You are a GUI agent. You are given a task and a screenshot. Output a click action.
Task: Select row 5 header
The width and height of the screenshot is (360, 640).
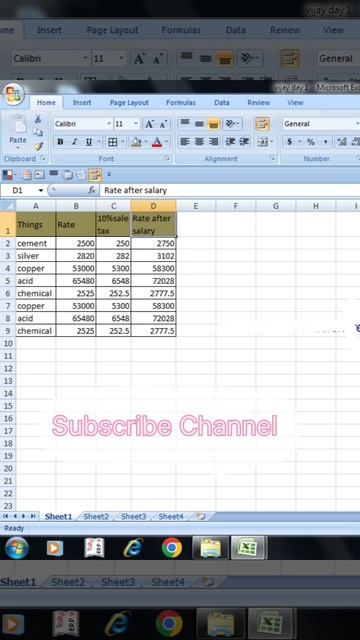pos(8,281)
